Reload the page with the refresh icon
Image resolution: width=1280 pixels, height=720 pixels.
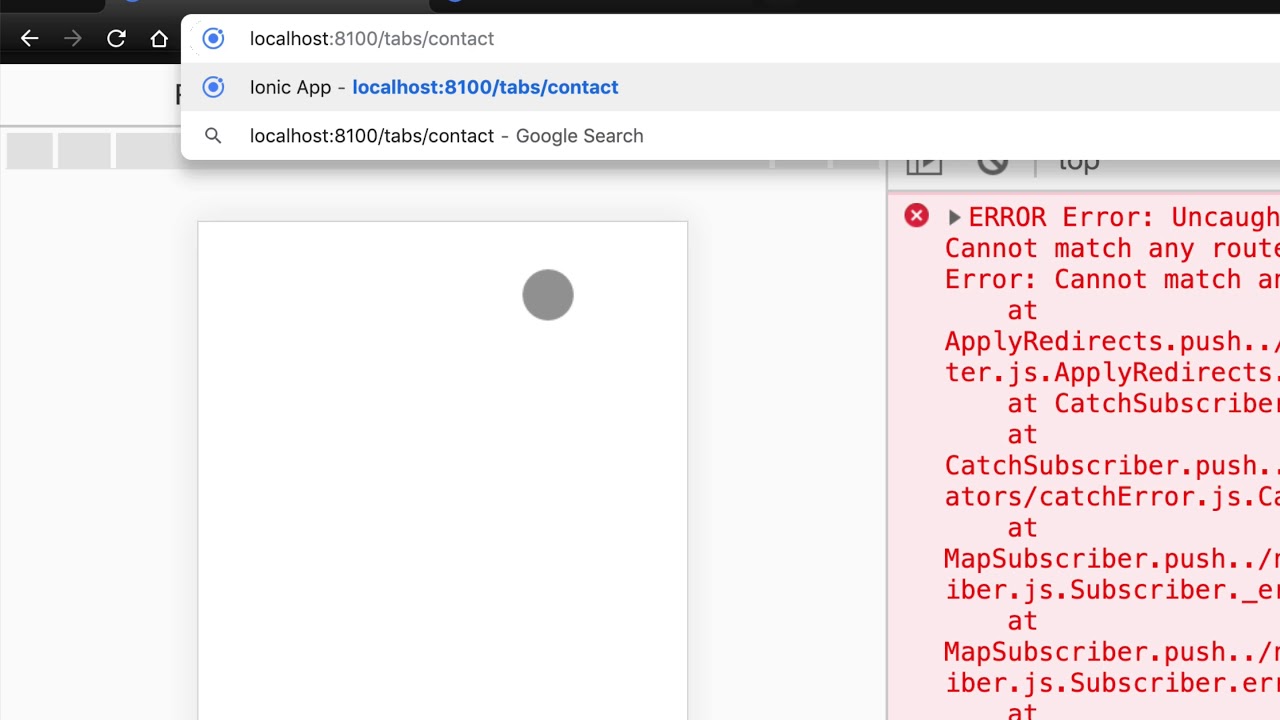[116, 39]
